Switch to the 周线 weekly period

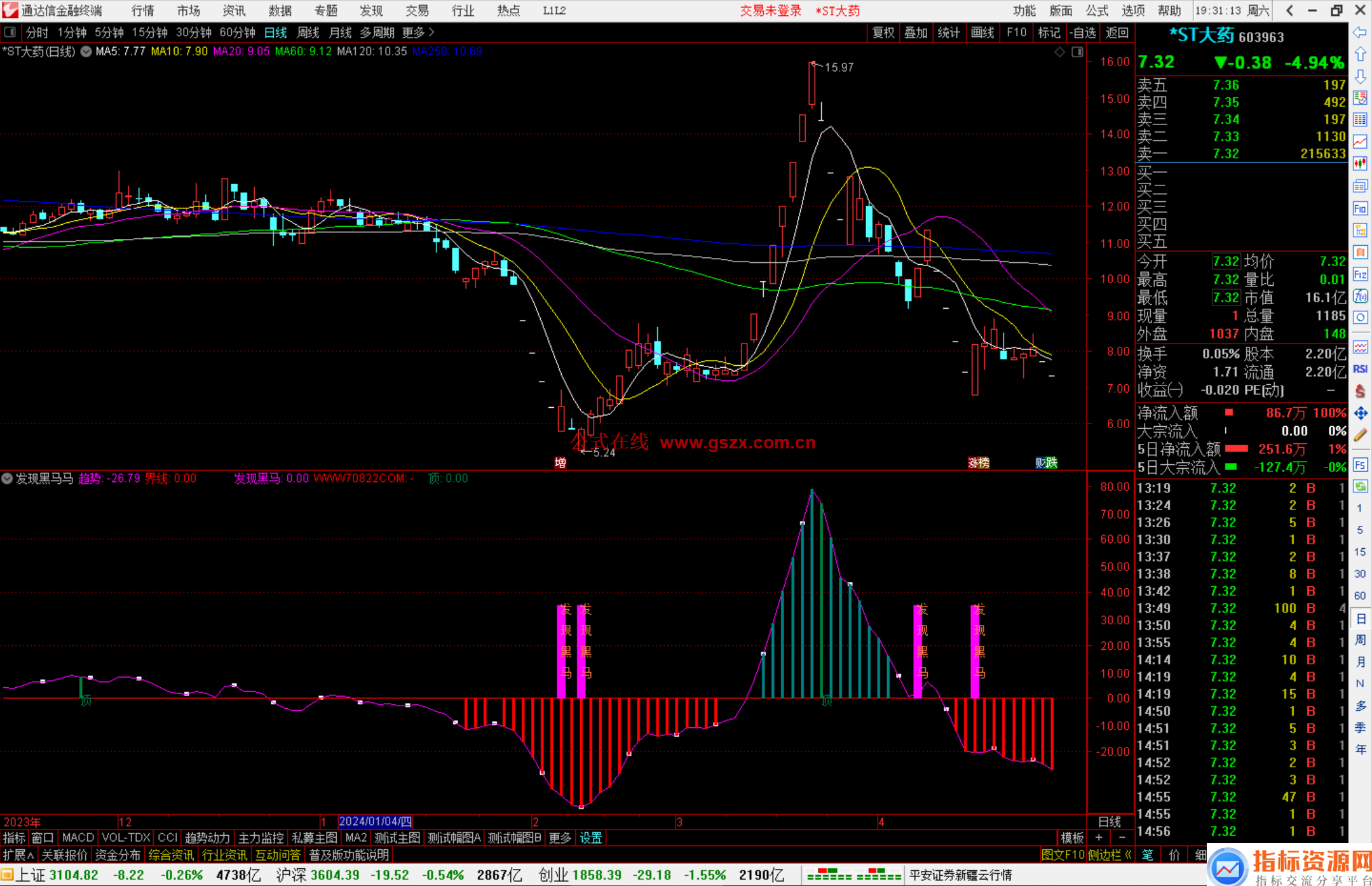308,32
